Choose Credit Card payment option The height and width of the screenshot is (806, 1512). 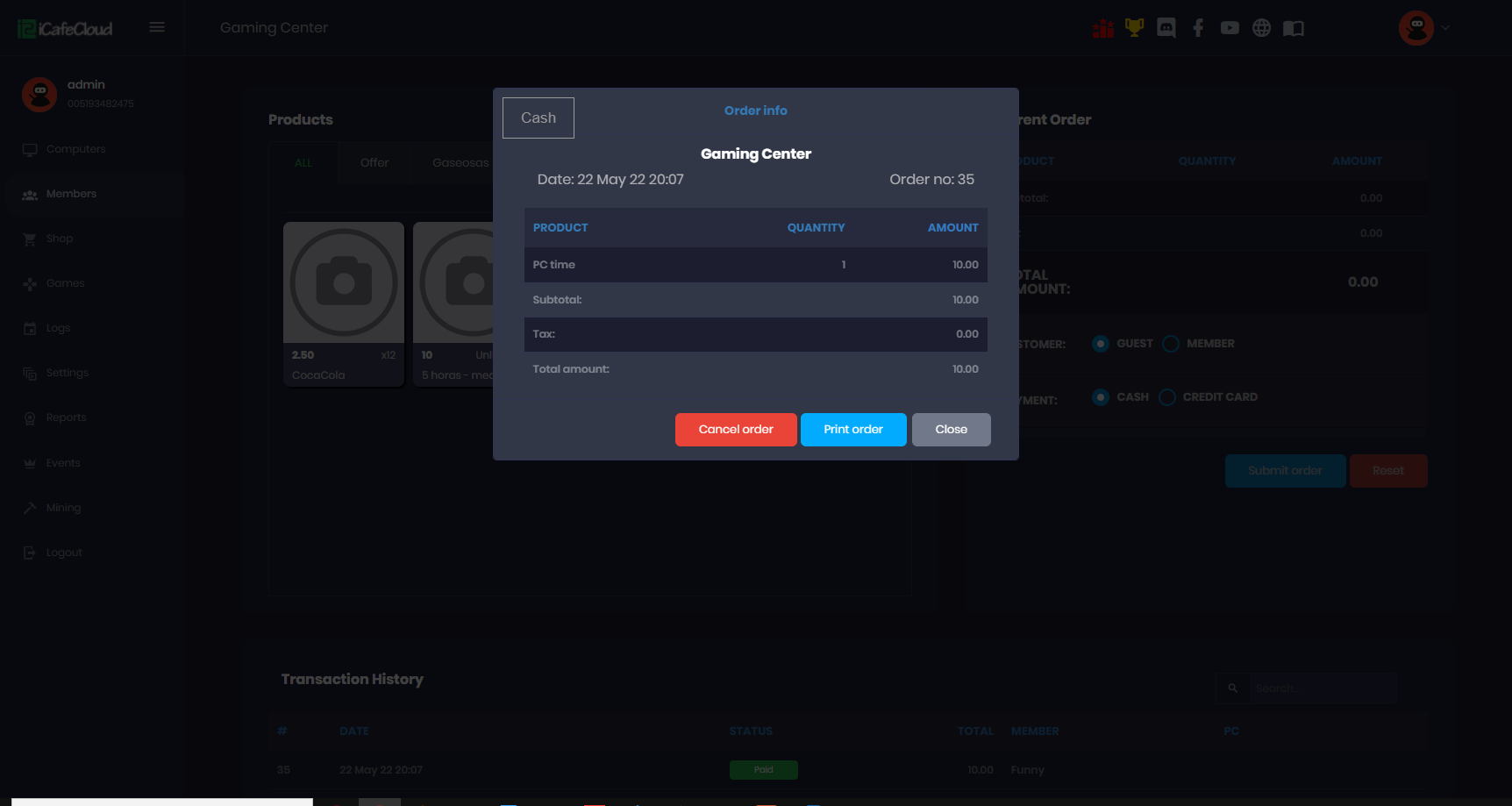pyautogui.click(x=1167, y=397)
